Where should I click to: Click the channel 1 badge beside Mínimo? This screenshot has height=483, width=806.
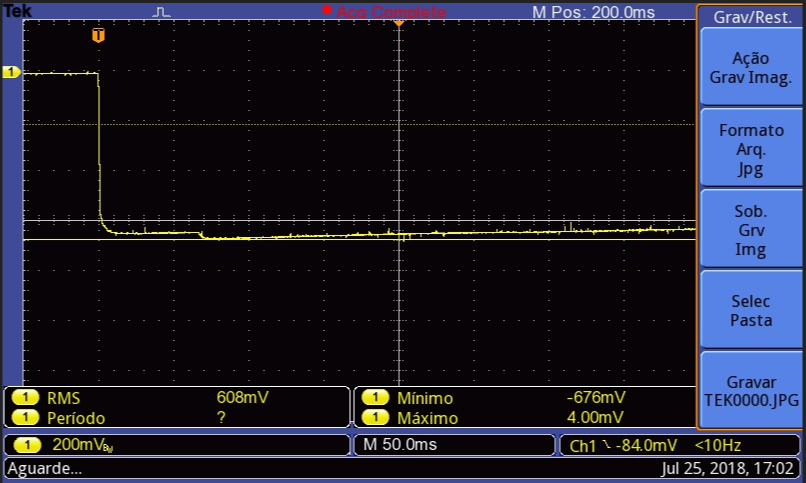(375, 397)
